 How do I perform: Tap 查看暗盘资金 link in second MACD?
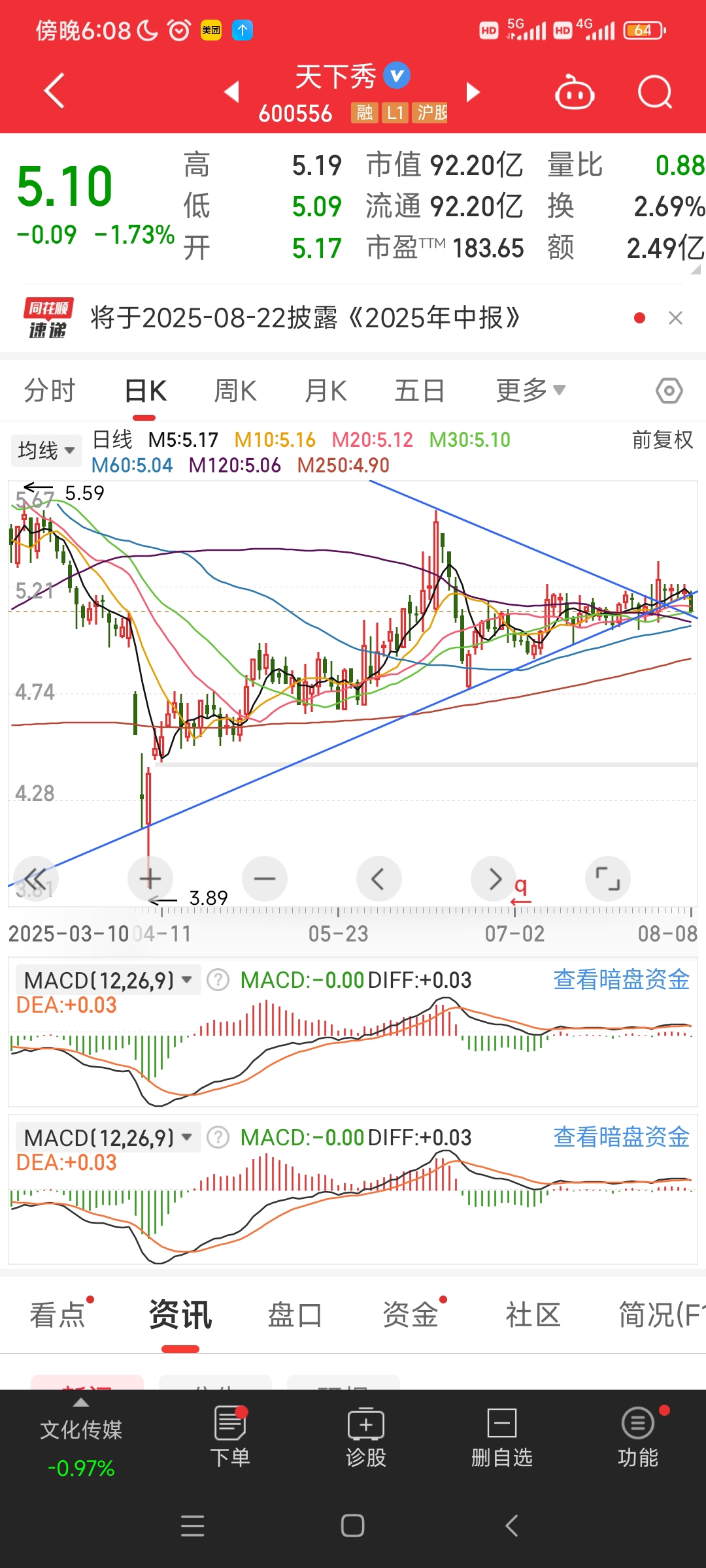click(622, 1137)
